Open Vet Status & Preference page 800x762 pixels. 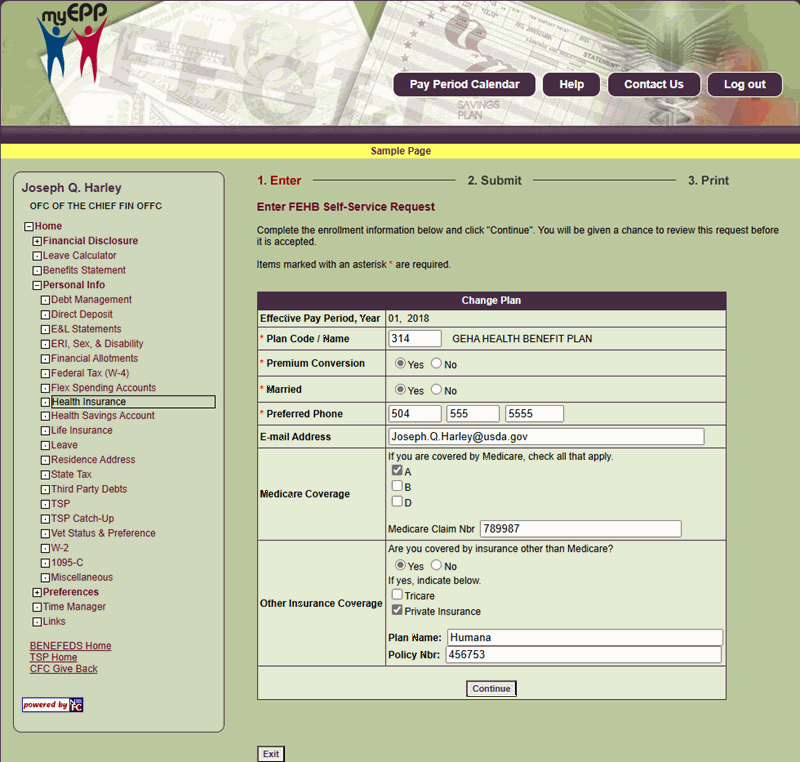tap(103, 534)
